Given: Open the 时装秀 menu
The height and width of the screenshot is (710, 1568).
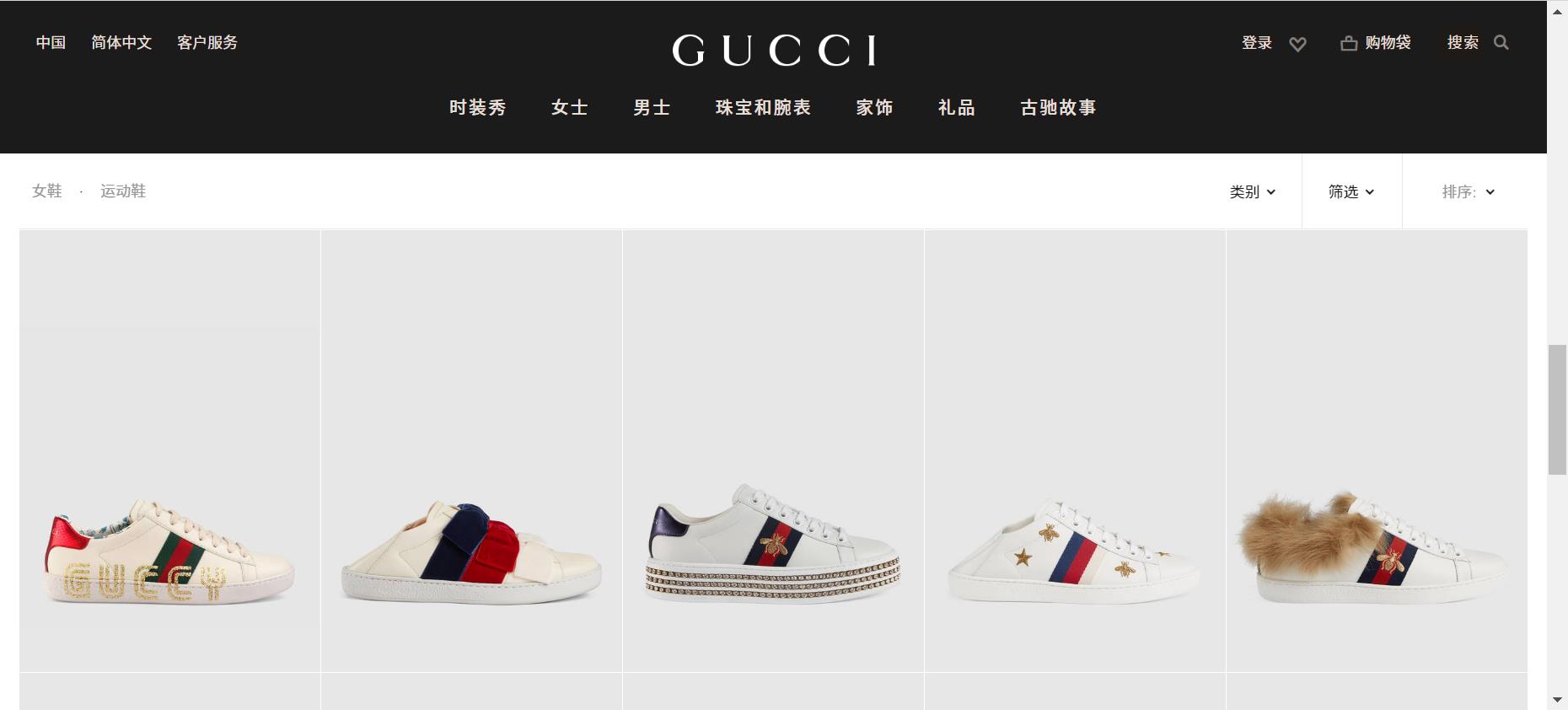Looking at the screenshot, I should coord(477,107).
